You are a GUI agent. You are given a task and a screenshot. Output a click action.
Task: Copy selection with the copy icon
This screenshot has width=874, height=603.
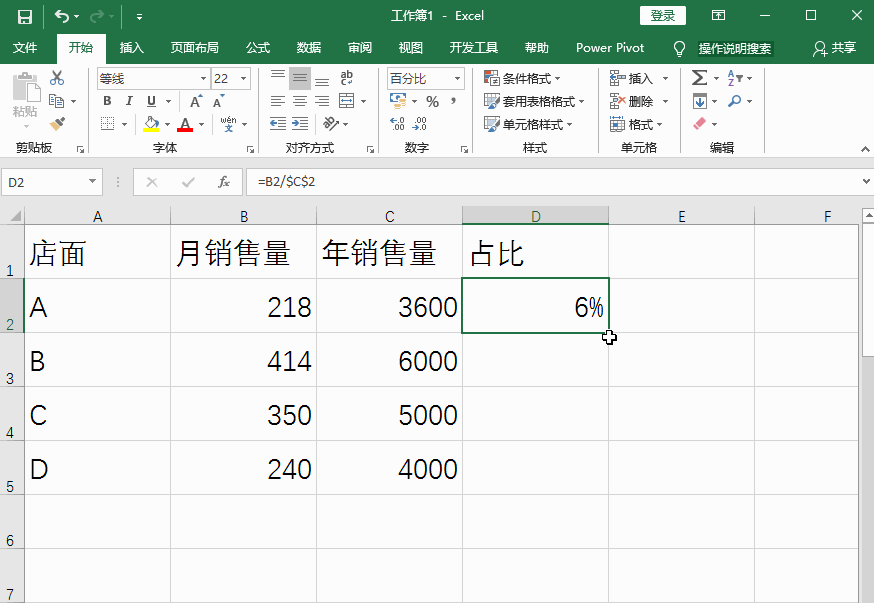click(56, 101)
